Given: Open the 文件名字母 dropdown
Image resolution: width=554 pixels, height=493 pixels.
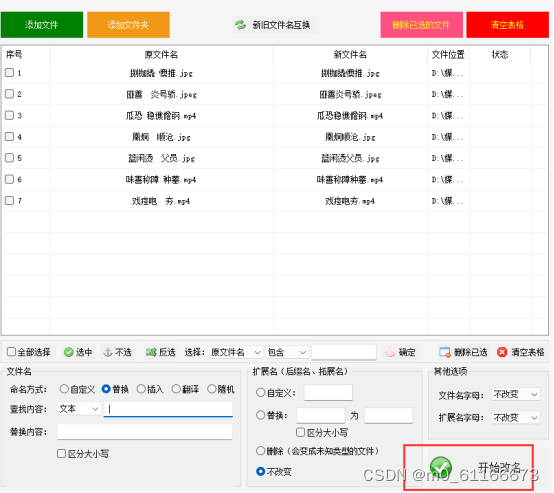Looking at the screenshot, I should 515,394.
